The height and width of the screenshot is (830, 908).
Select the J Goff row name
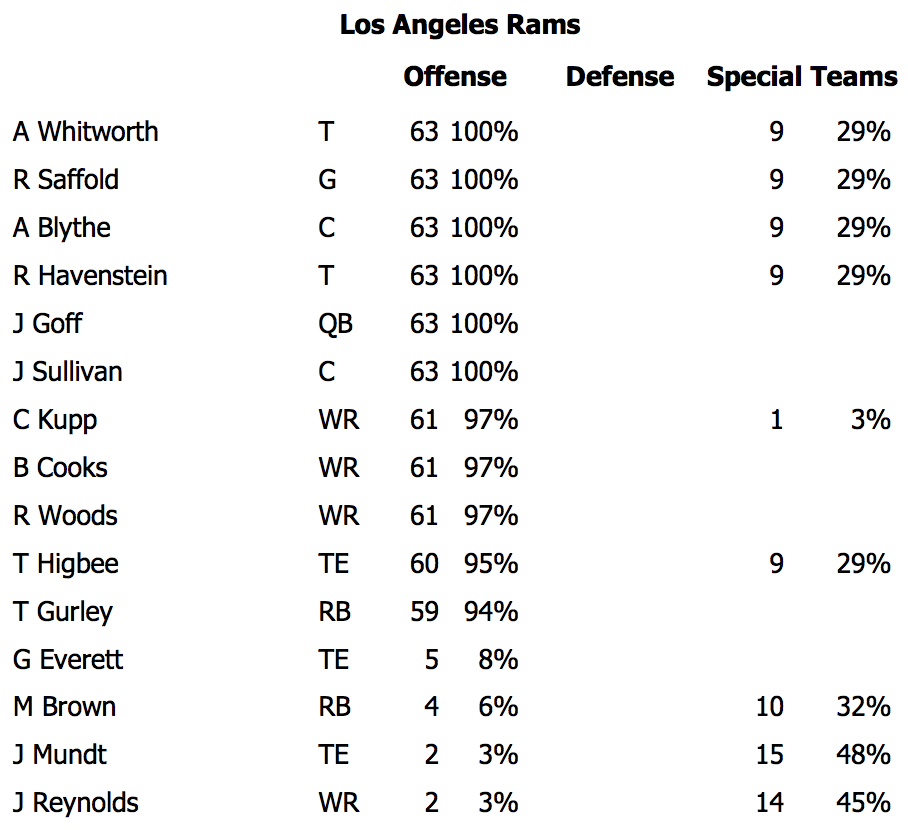point(47,324)
